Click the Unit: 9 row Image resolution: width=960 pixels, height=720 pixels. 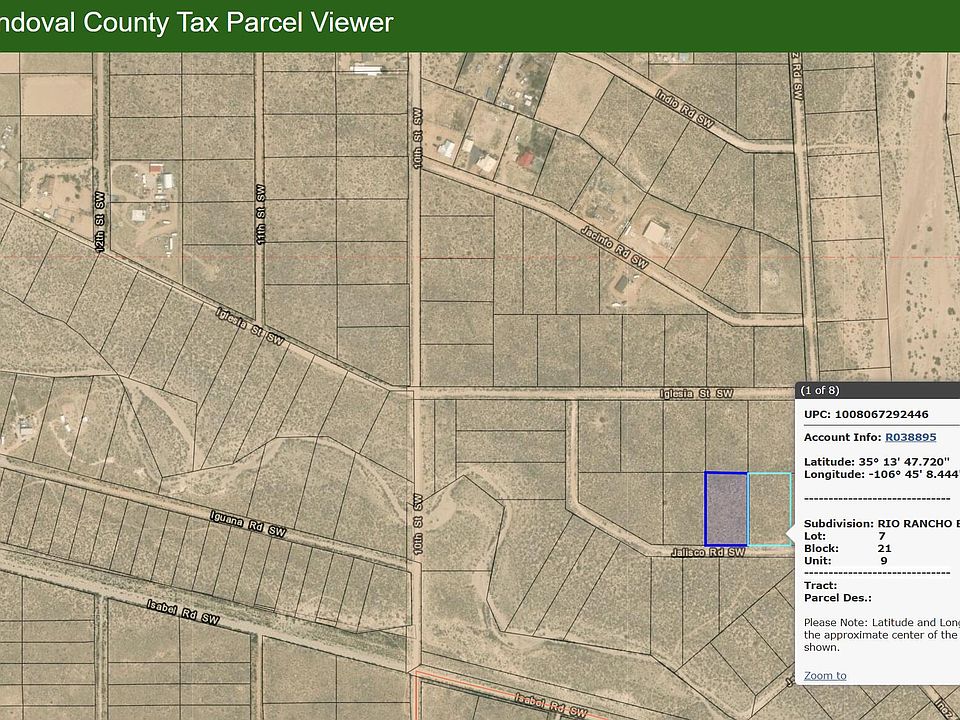click(x=846, y=560)
